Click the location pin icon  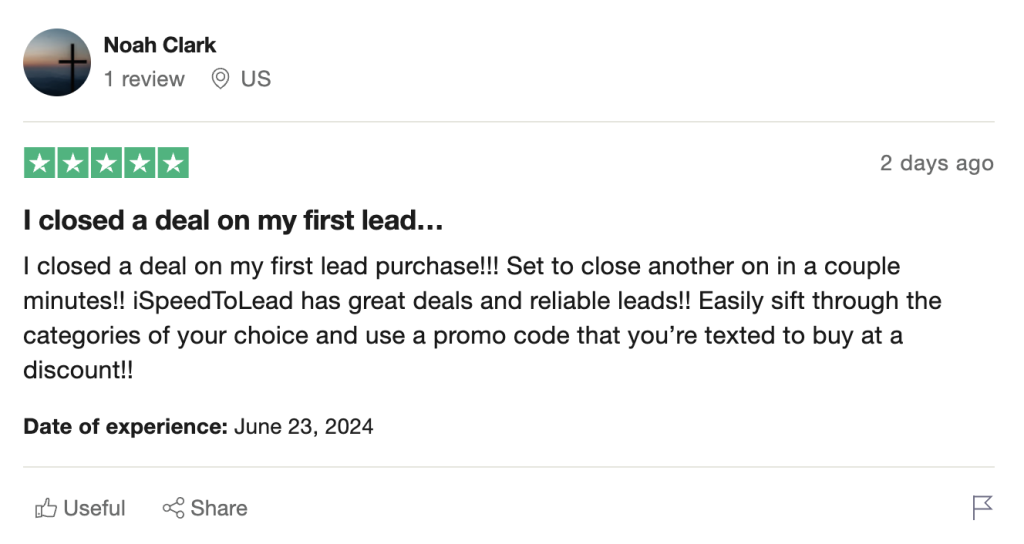220,79
